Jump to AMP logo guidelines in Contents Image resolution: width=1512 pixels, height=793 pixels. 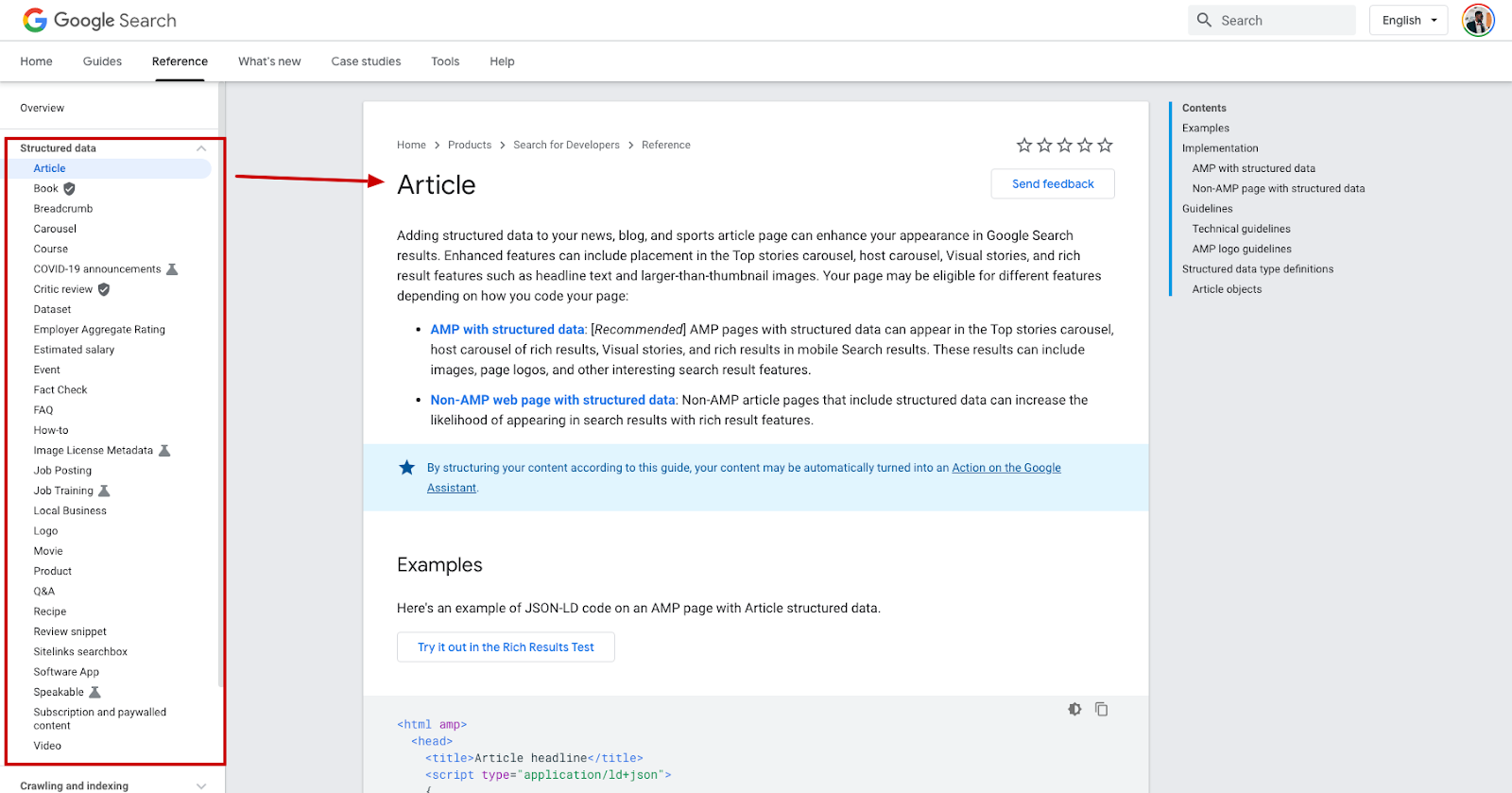[x=1242, y=250]
